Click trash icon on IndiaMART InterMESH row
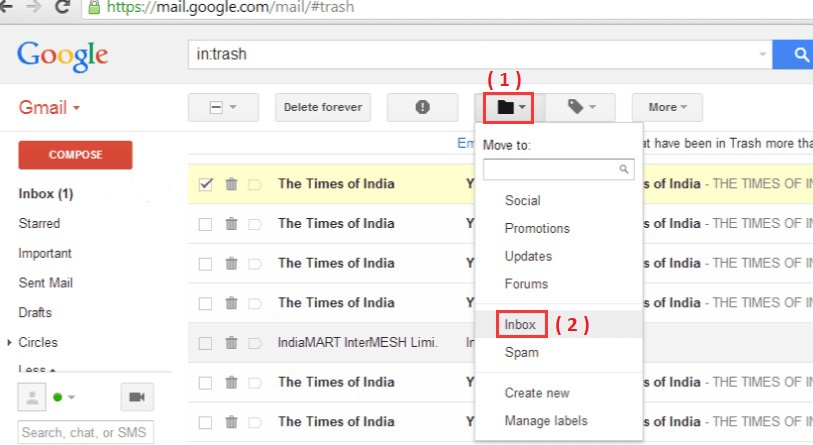 pos(231,342)
